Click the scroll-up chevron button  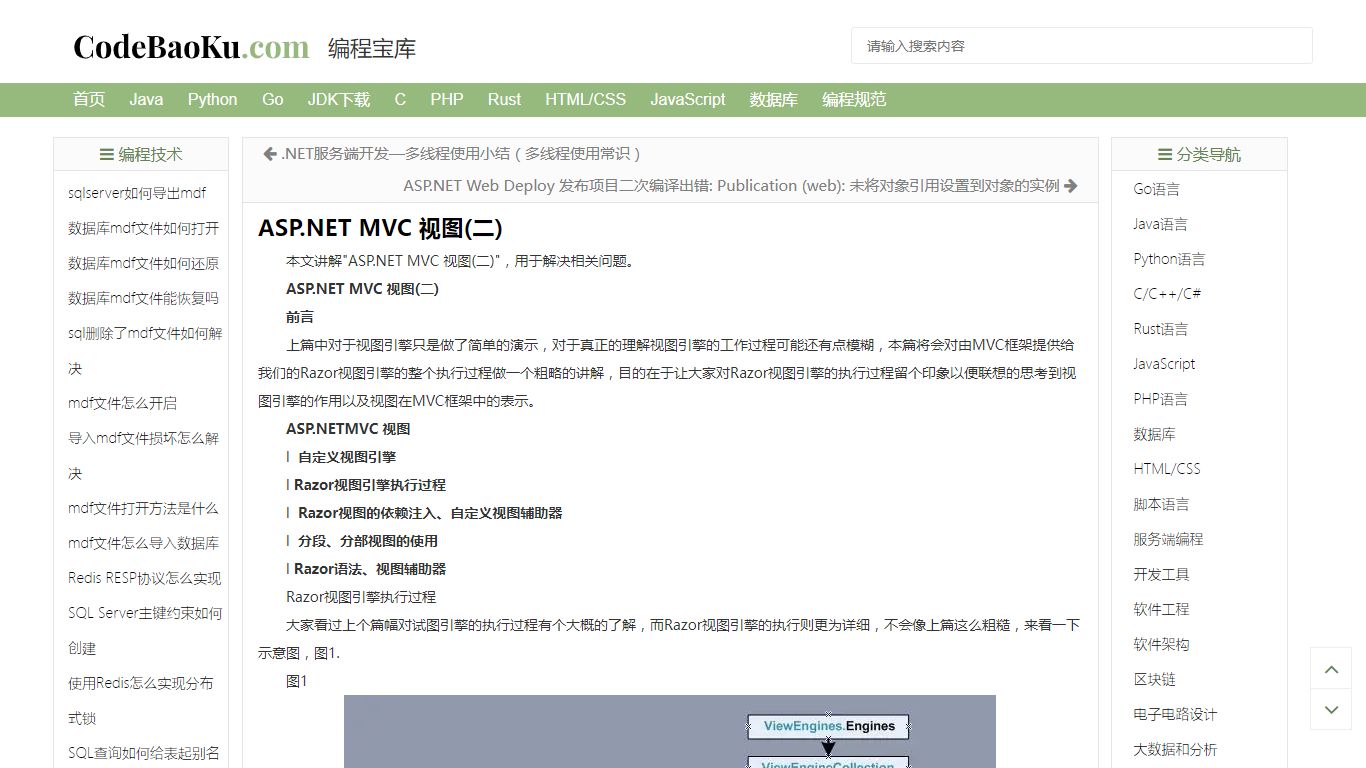point(1331,669)
